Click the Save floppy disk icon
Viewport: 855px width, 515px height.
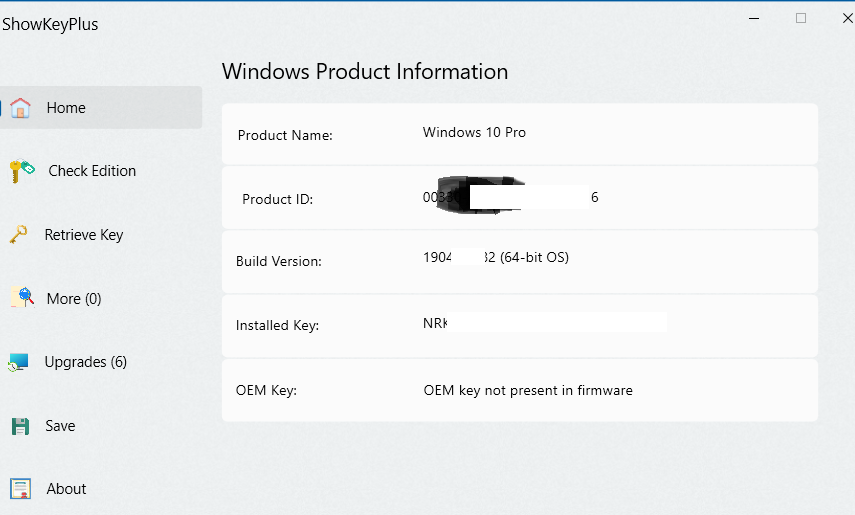tap(20, 426)
